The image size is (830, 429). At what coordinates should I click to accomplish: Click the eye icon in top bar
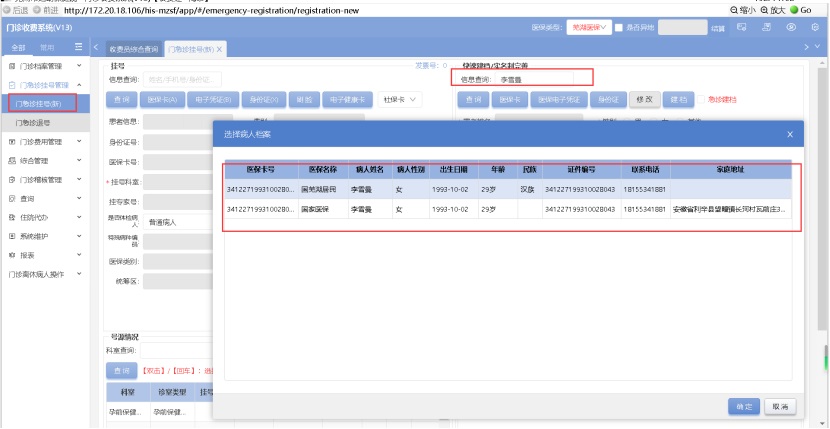click(x=791, y=27)
